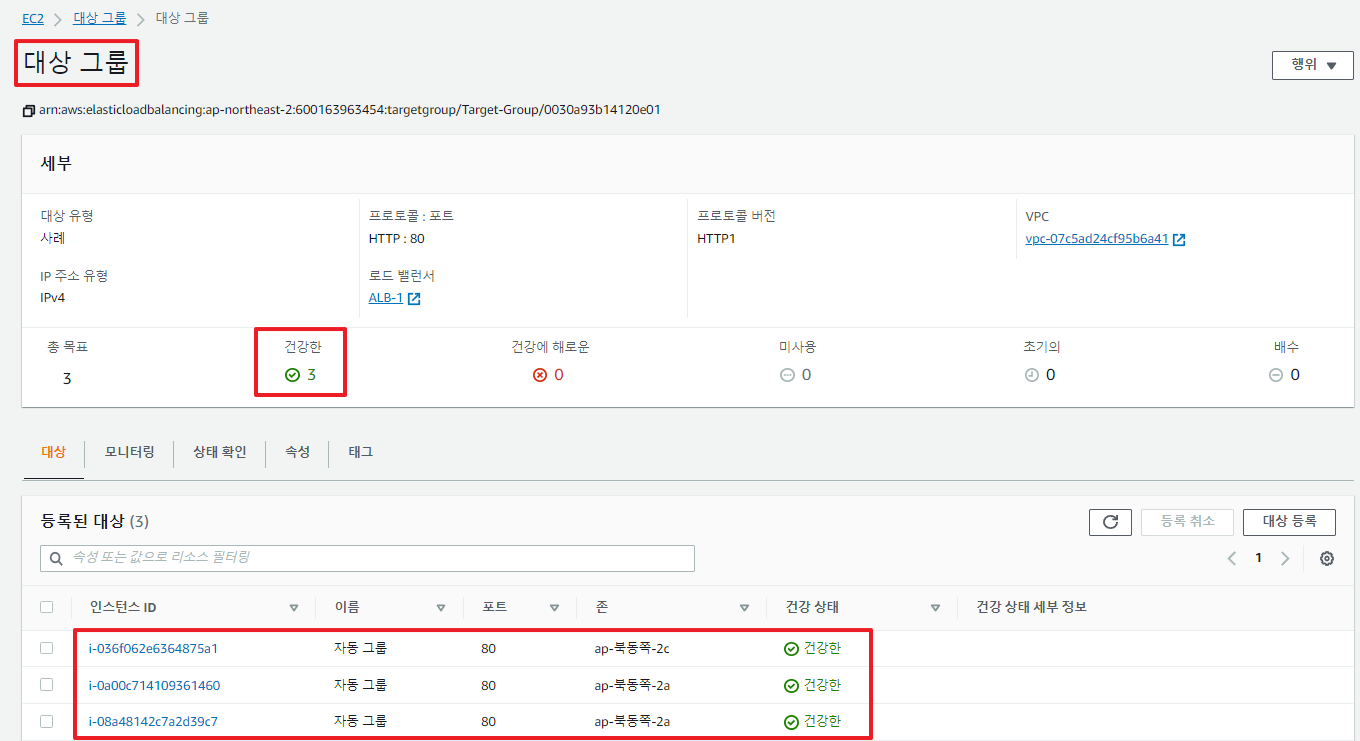The height and width of the screenshot is (741, 1360).
Task: Click the 대상 등록 button
Action: (x=1289, y=522)
